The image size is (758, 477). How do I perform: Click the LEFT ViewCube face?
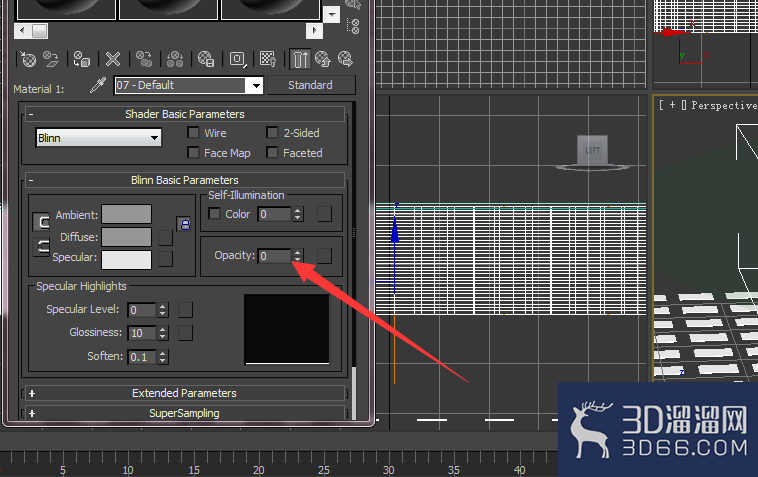pos(593,150)
